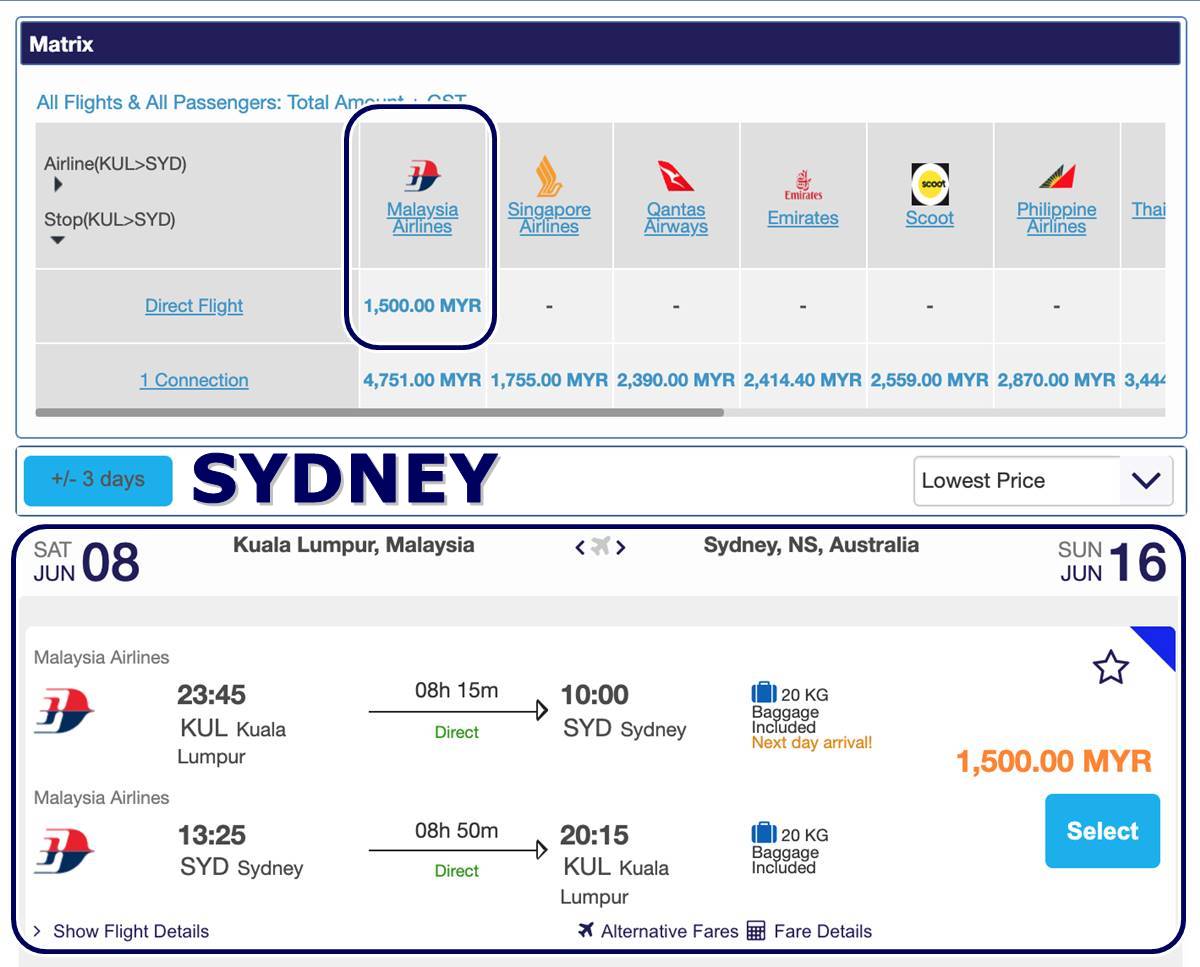The image size is (1200, 967).
Task: Click baggage suitcase icon on outbound flight
Action: (764, 693)
